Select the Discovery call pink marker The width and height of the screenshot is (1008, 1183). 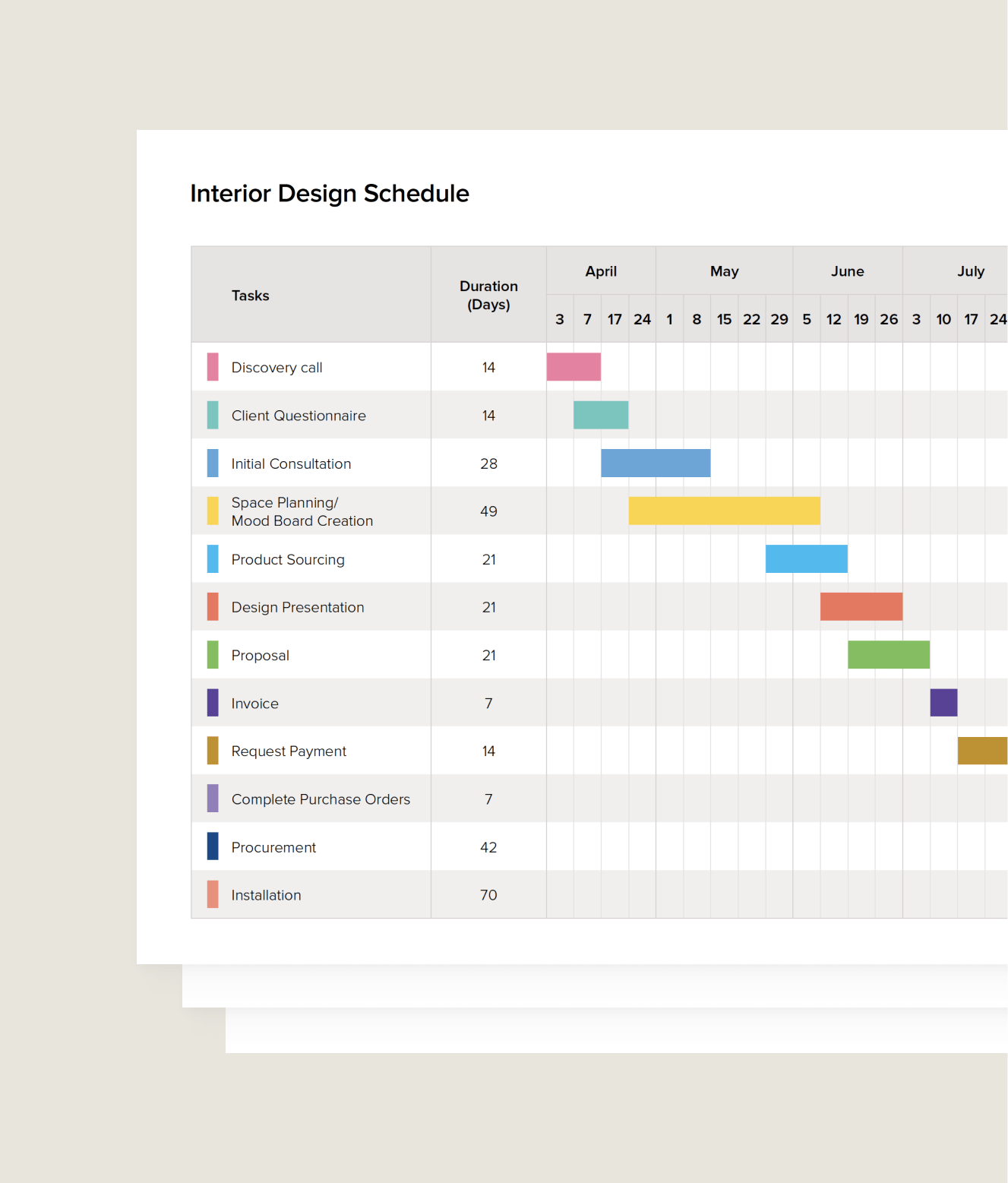tap(213, 367)
